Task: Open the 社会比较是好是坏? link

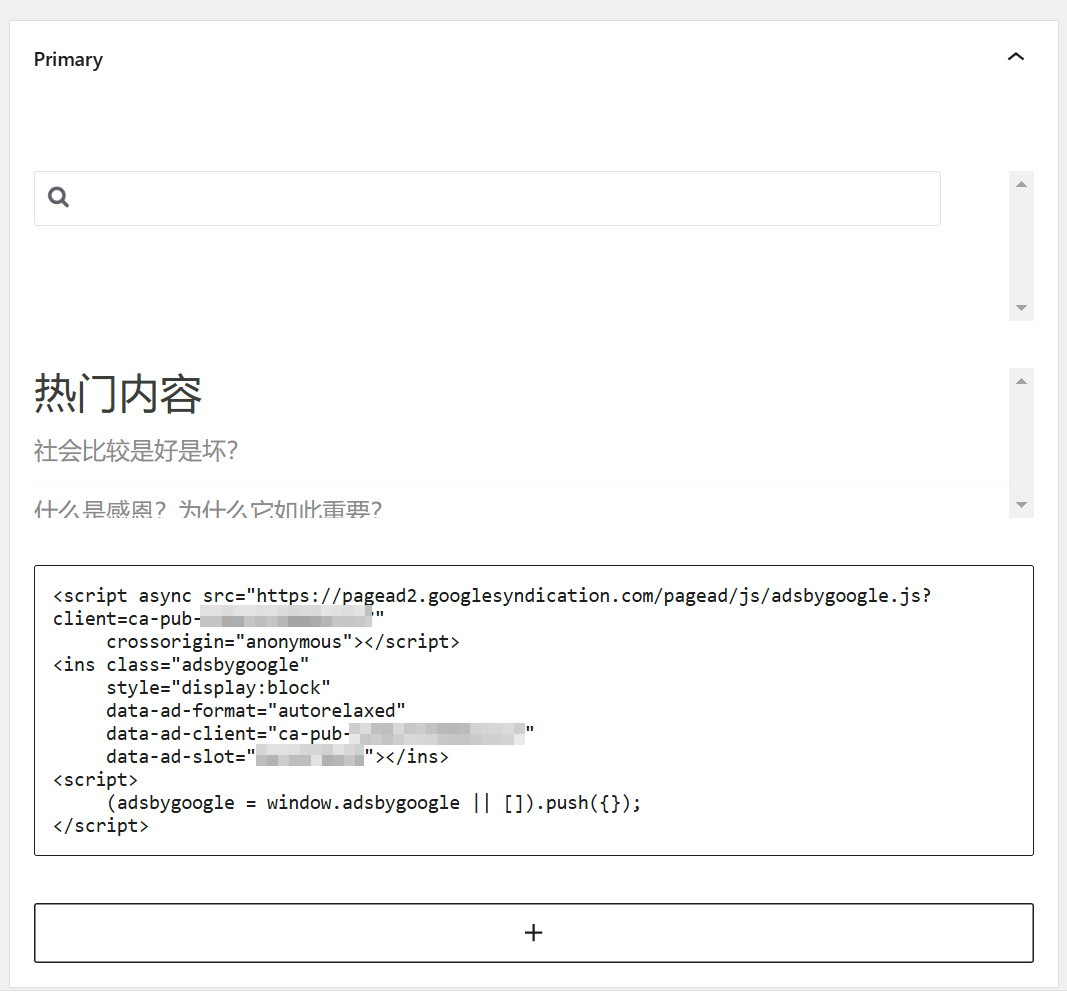Action: (136, 451)
